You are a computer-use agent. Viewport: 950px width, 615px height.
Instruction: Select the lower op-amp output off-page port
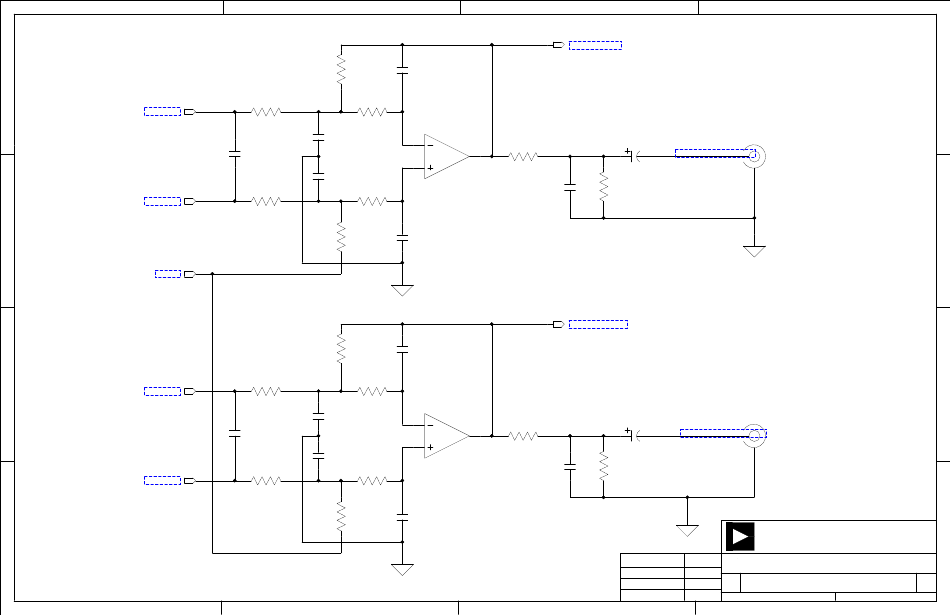559,324
